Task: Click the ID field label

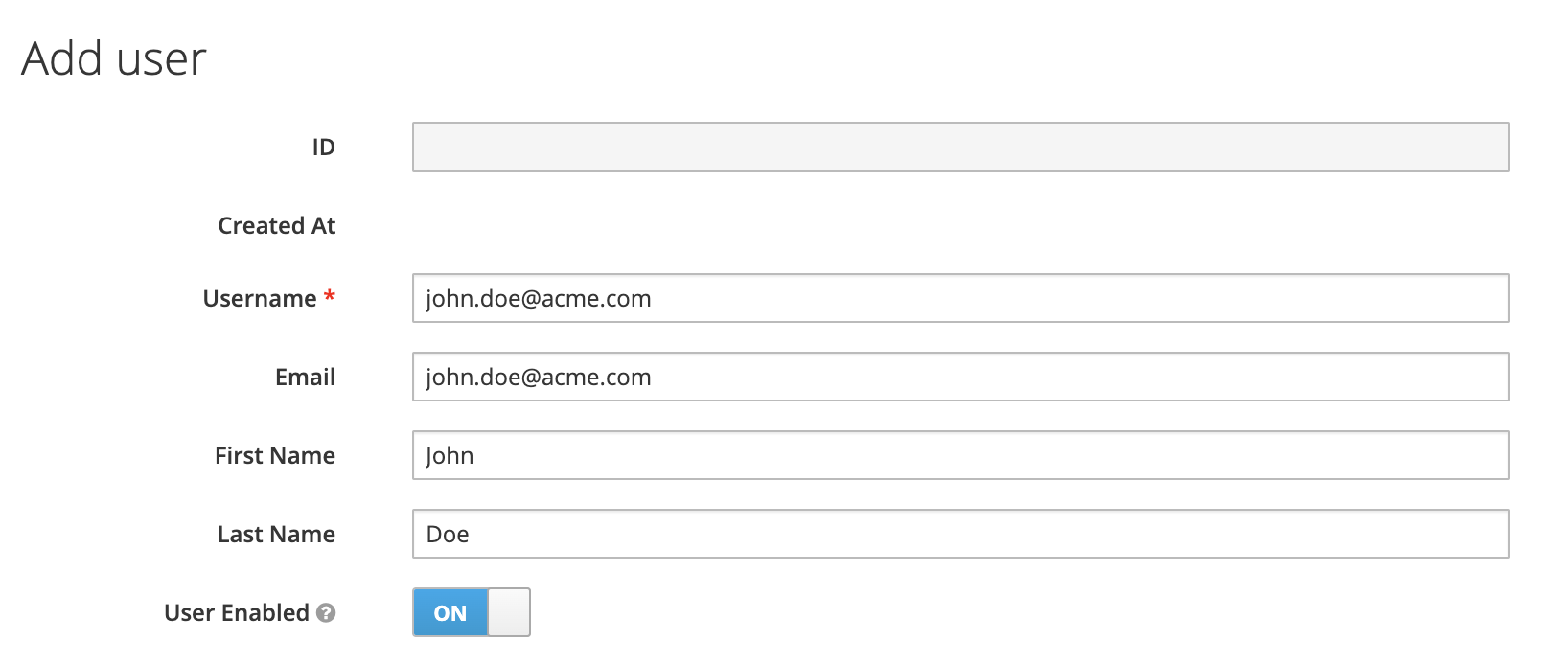Action: [323, 148]
